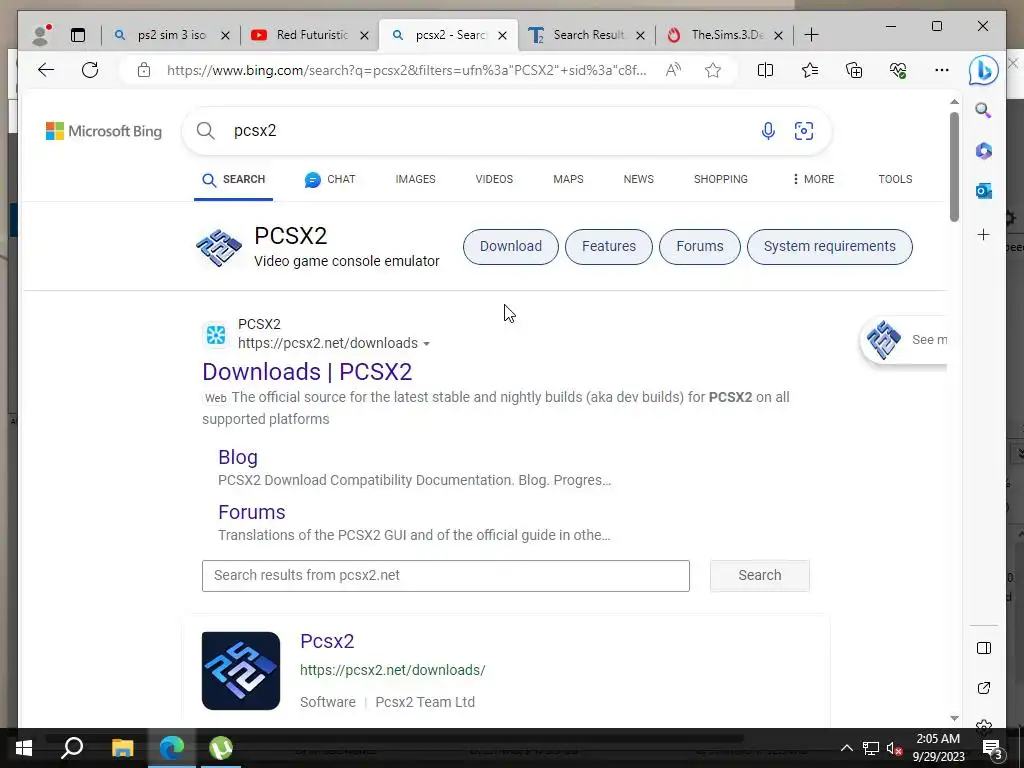Screen dimensions: 1024x768
Task: Switch to the 'ps2 sim 3 iso' tab
Action: tap(172, 35)
